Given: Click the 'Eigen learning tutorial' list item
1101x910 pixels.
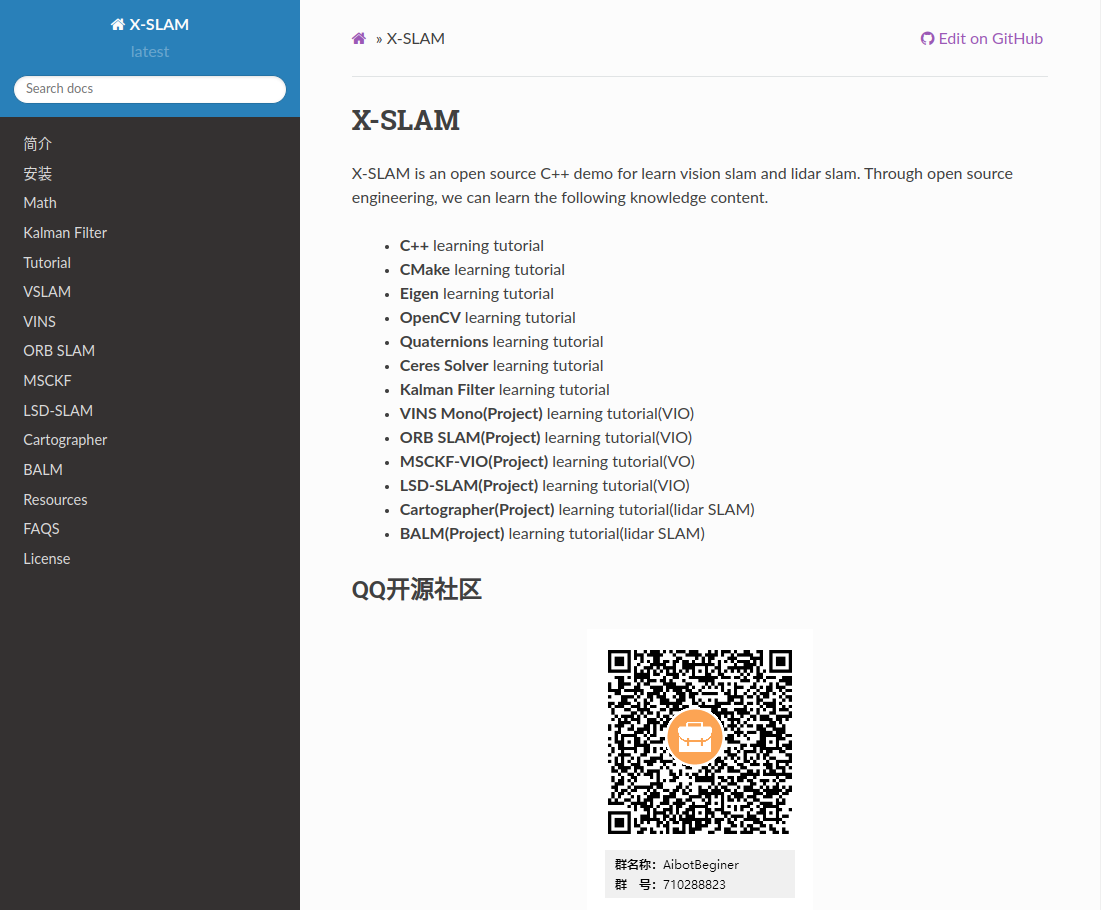Looking at the screenshot, I should coord(477,294).
